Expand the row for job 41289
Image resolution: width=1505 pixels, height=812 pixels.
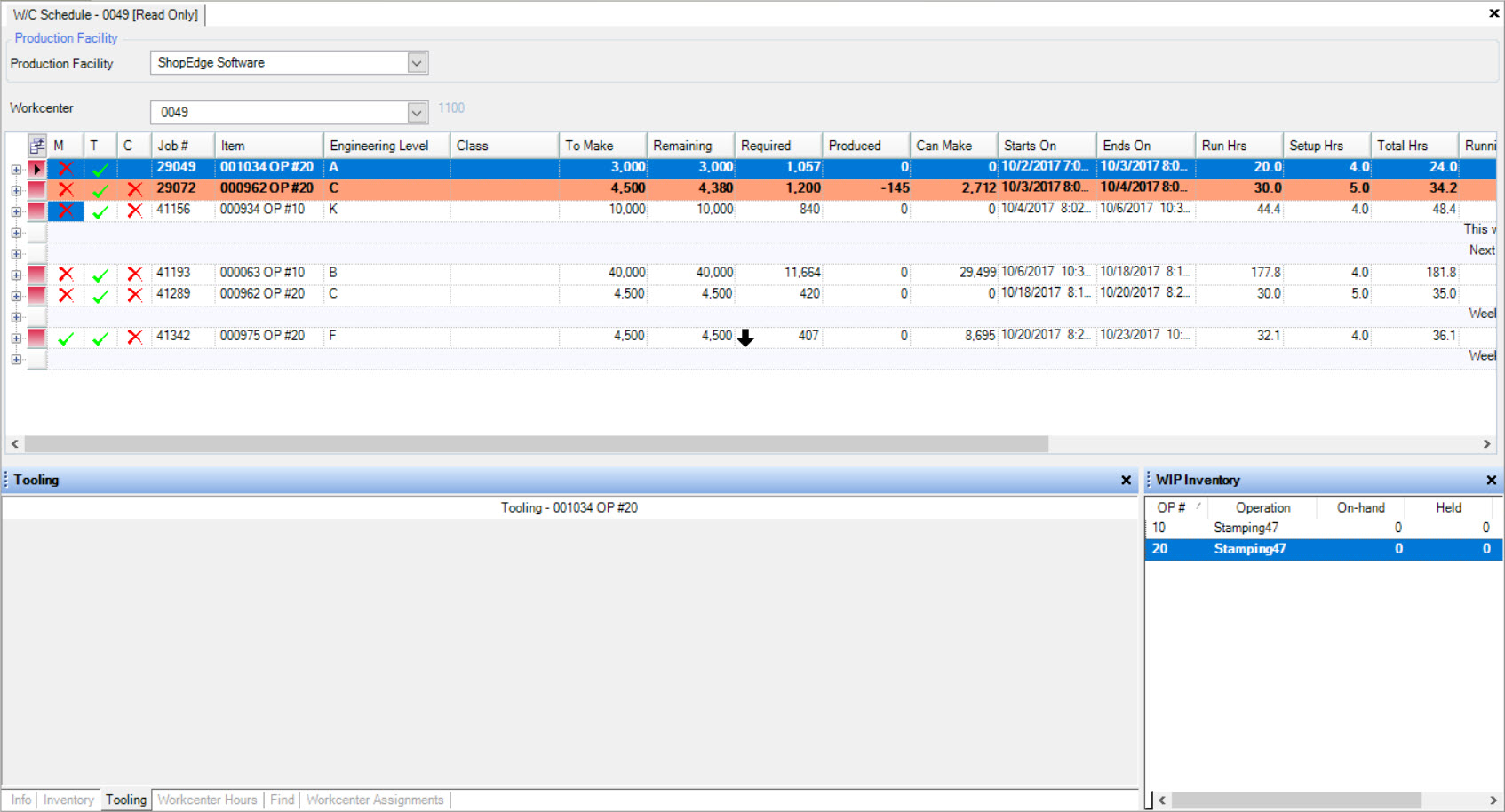pyautogui.click(x=16, y=296)
